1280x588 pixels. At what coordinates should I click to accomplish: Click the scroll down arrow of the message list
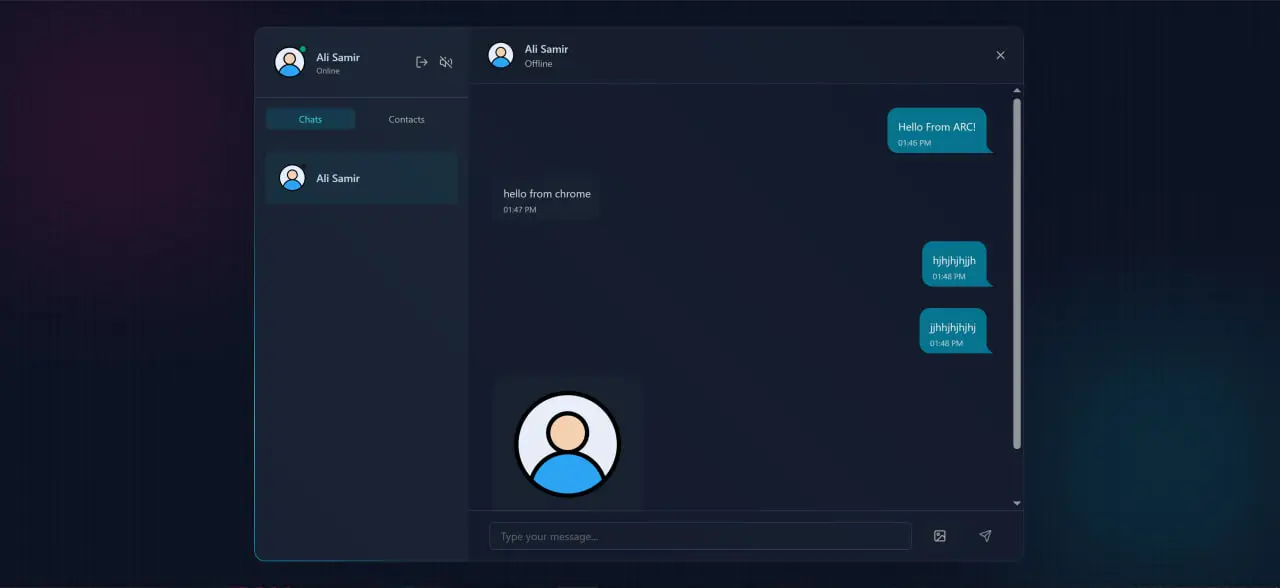(x=1017, y=503)
